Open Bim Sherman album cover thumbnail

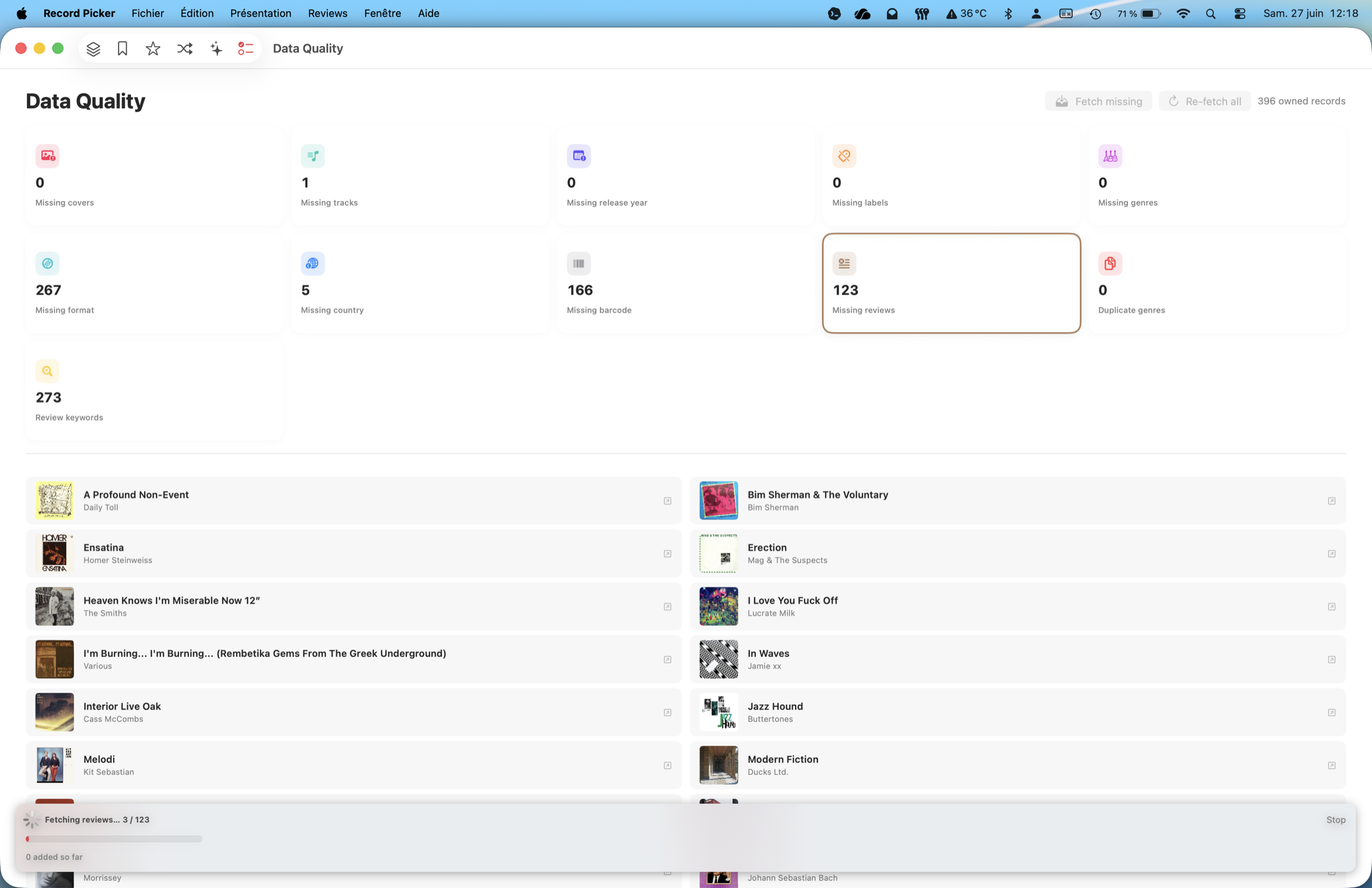coord(718,500)
